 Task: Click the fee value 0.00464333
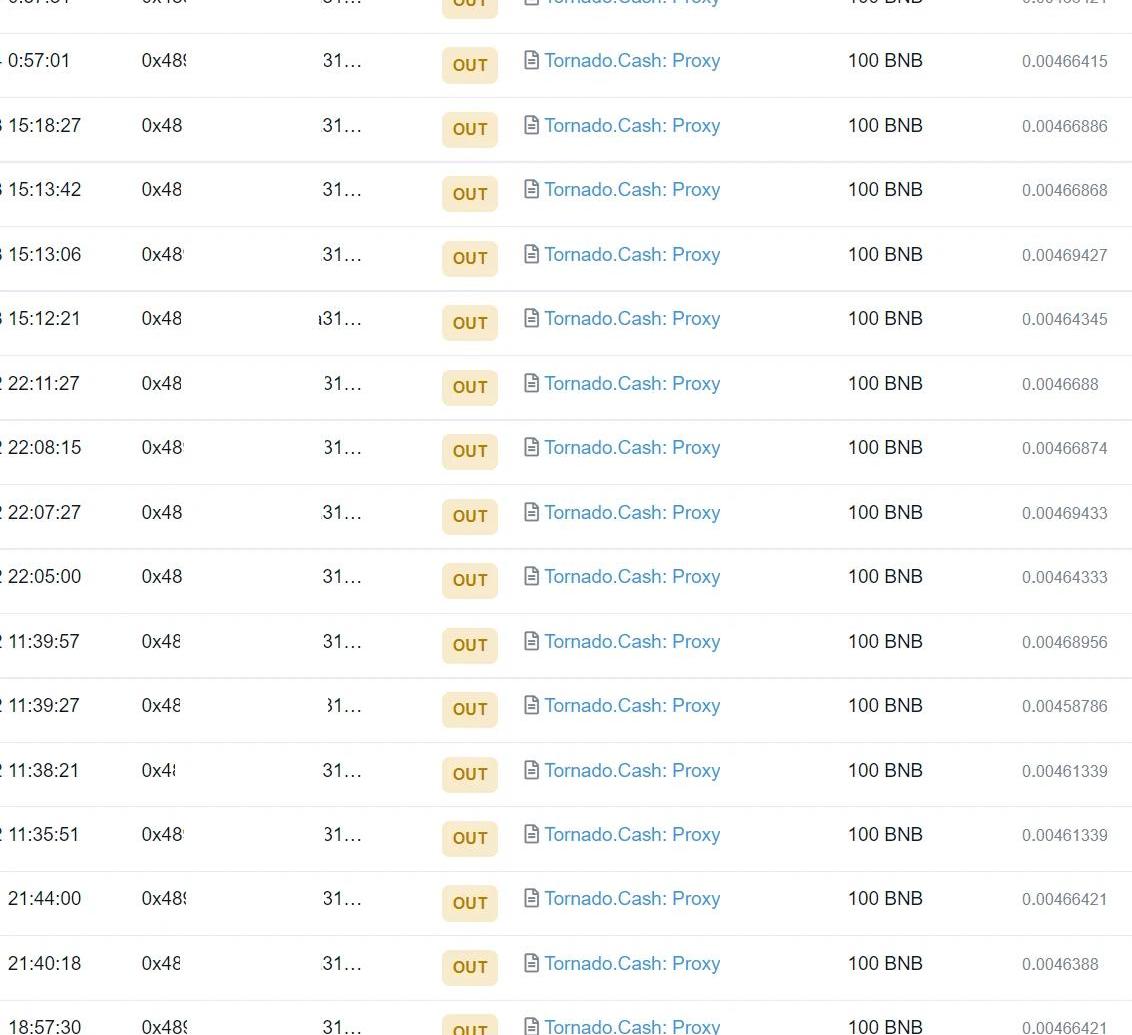pos(1064,577)
